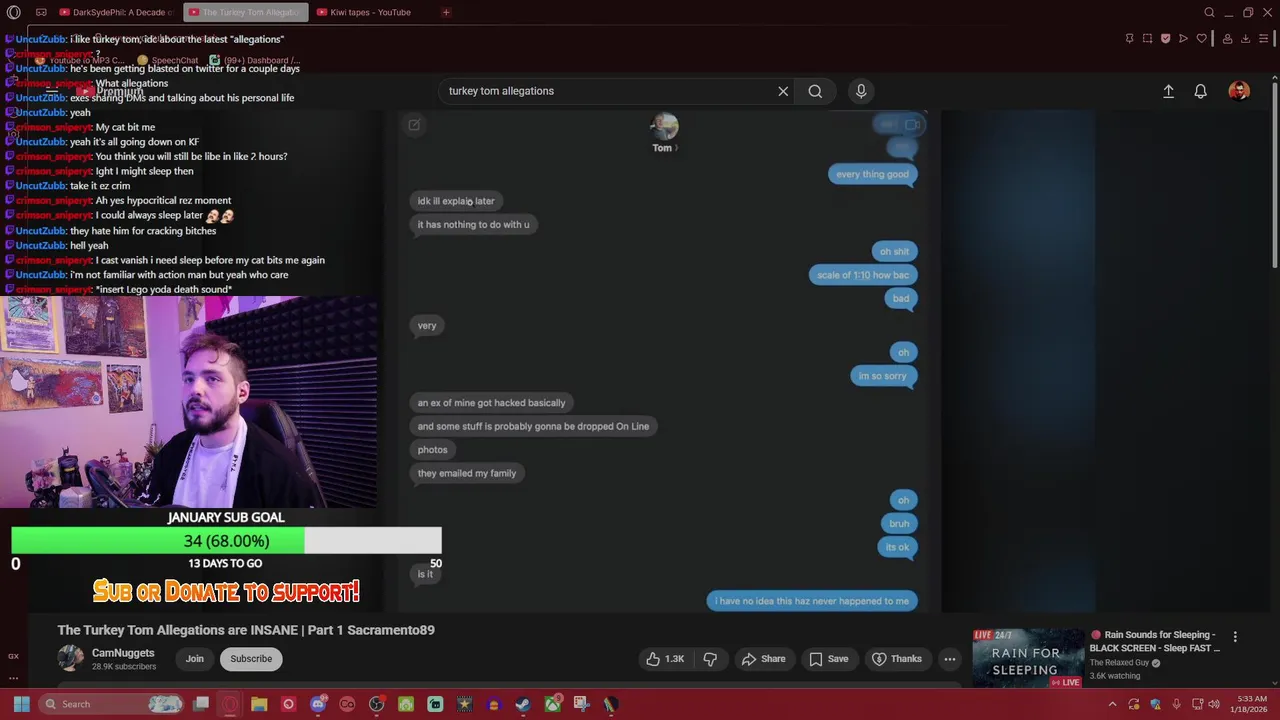This screenshot has height=720, width=1280.
Task: Click the Share button
Action: coord(763,659)
